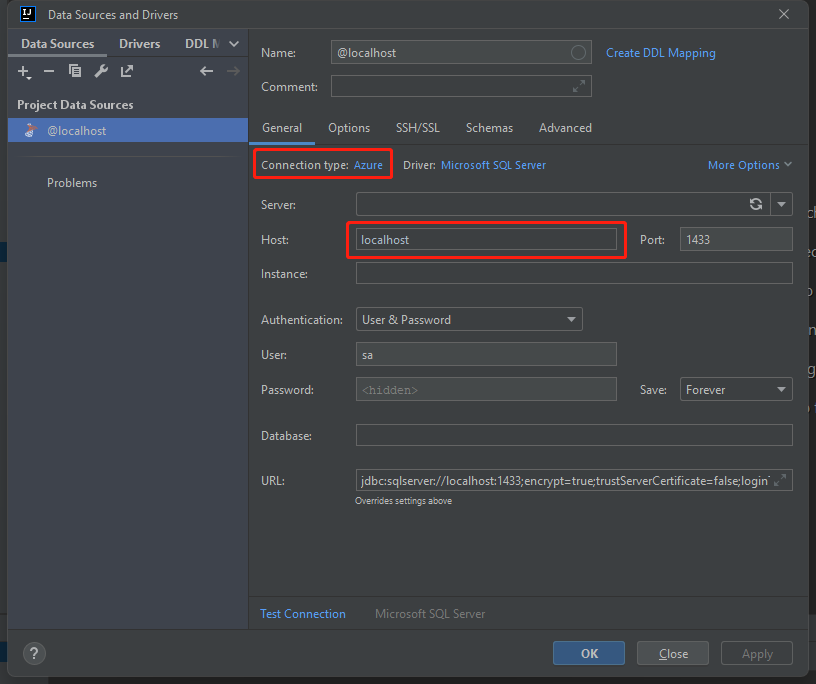Screen dimensions: 816x684
Task: Run Test Connection
Action: pos(303,613)
